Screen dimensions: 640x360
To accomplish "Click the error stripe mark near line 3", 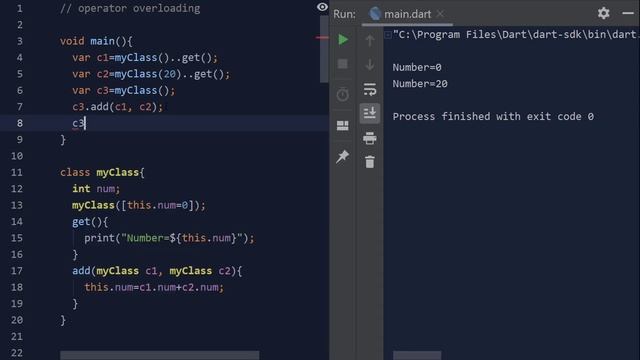I will click(x=322, y=38).
